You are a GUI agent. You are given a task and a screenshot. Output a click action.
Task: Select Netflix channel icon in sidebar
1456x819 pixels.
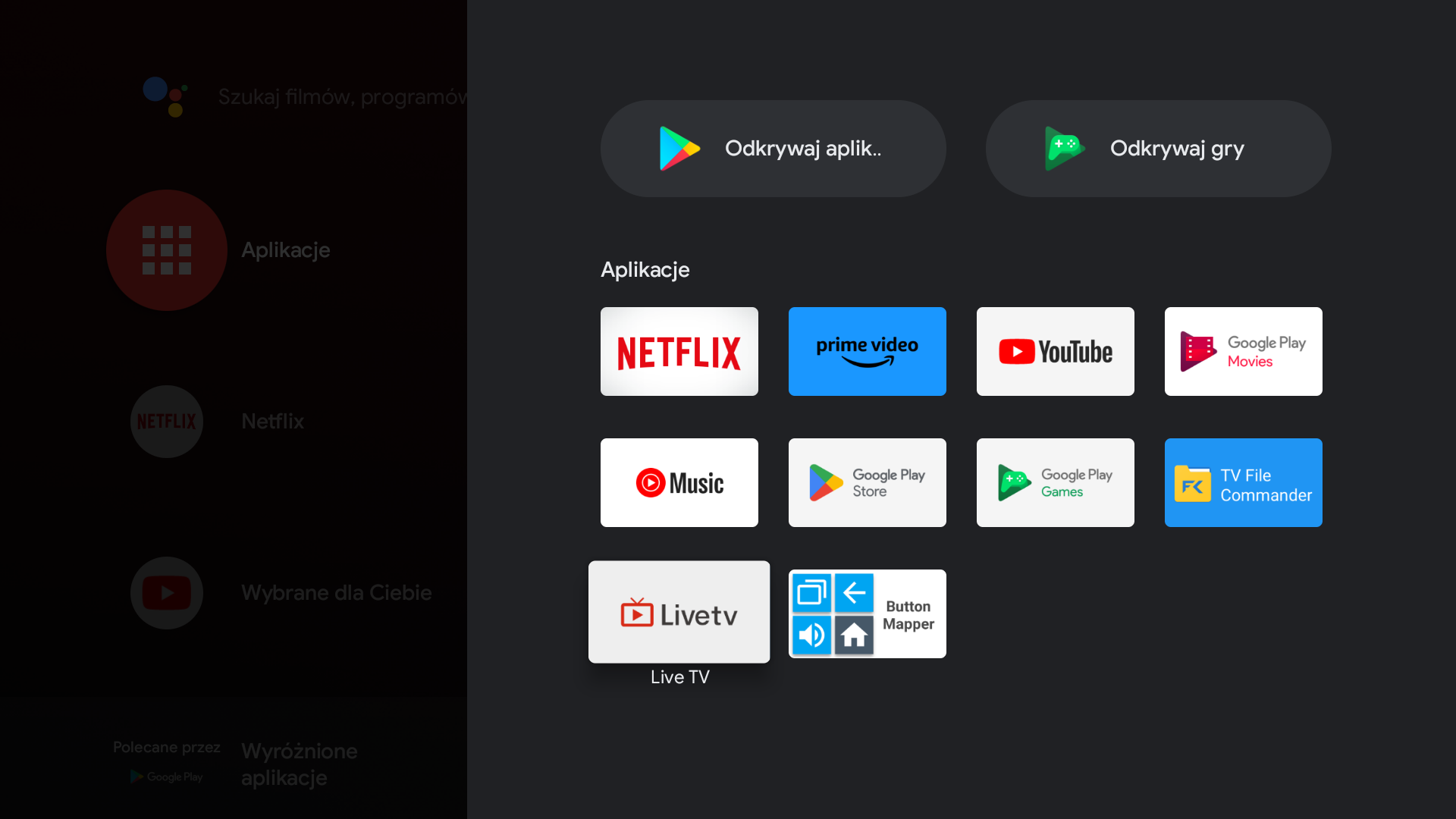(167, 422)
